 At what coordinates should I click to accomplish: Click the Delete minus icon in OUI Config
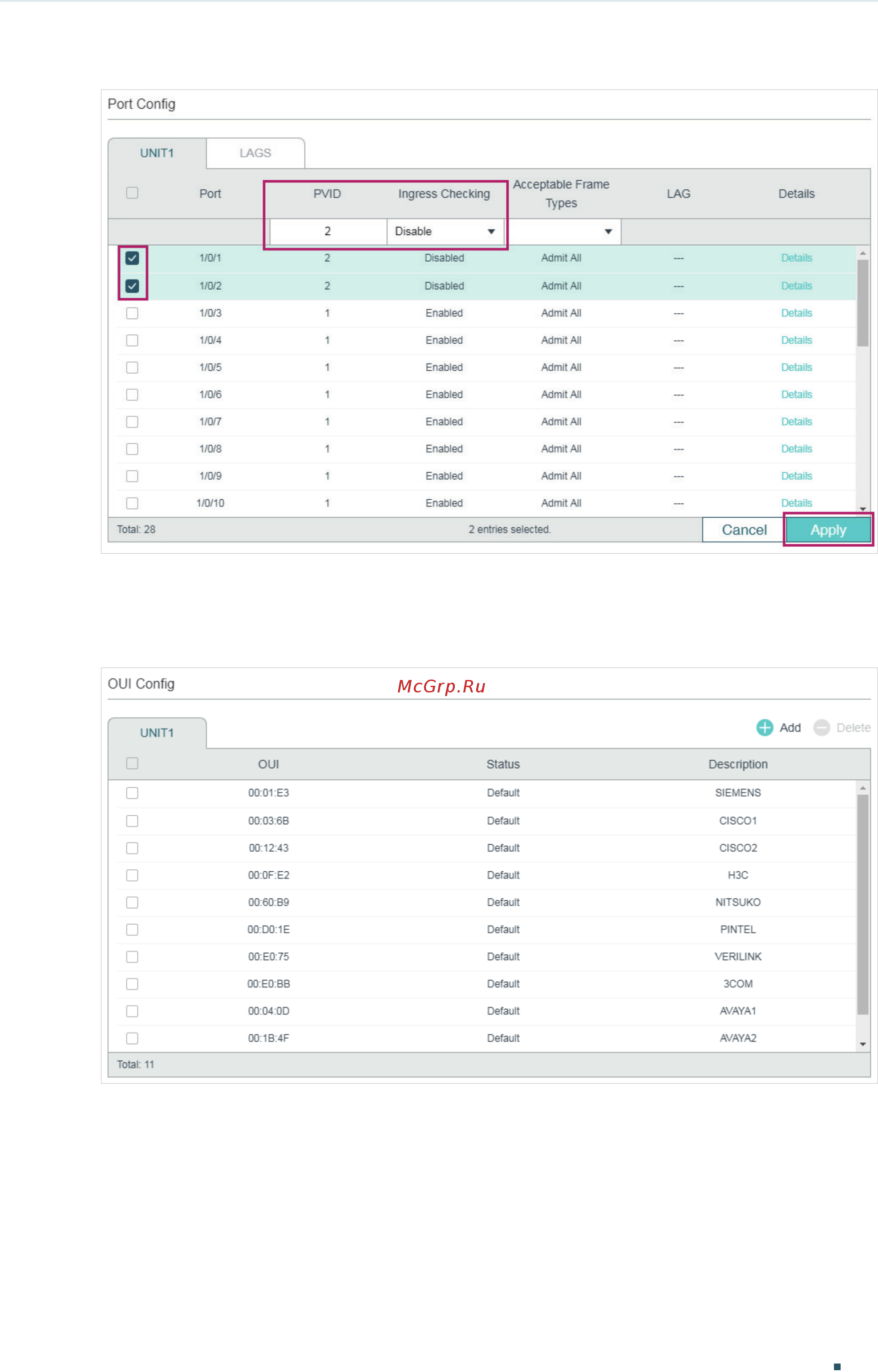point(821,728)
